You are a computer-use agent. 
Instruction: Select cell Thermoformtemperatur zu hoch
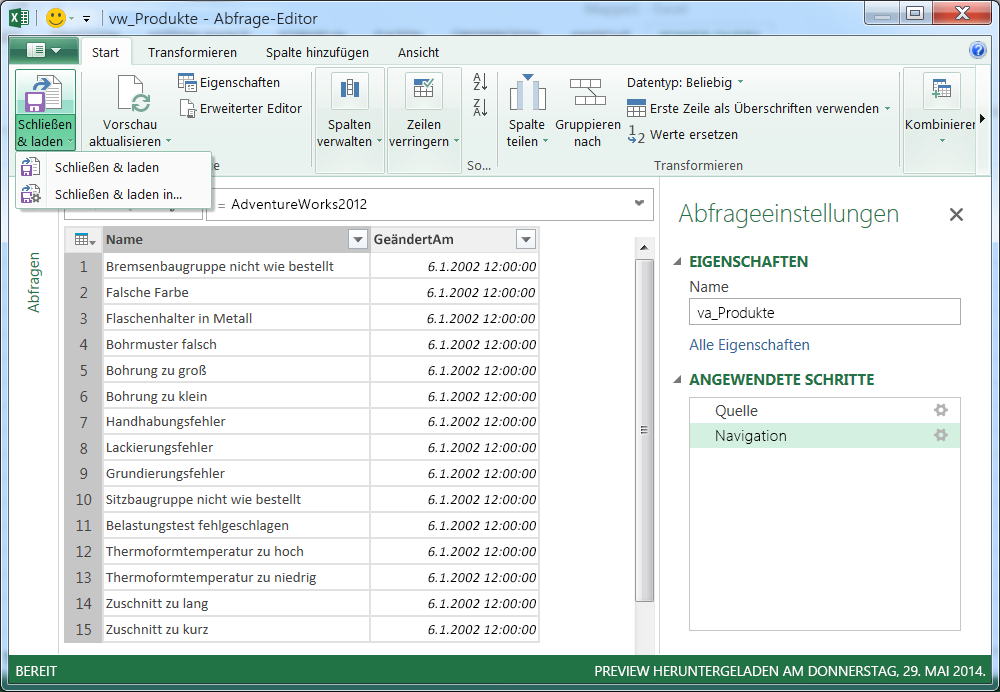(x=236, y=552)
